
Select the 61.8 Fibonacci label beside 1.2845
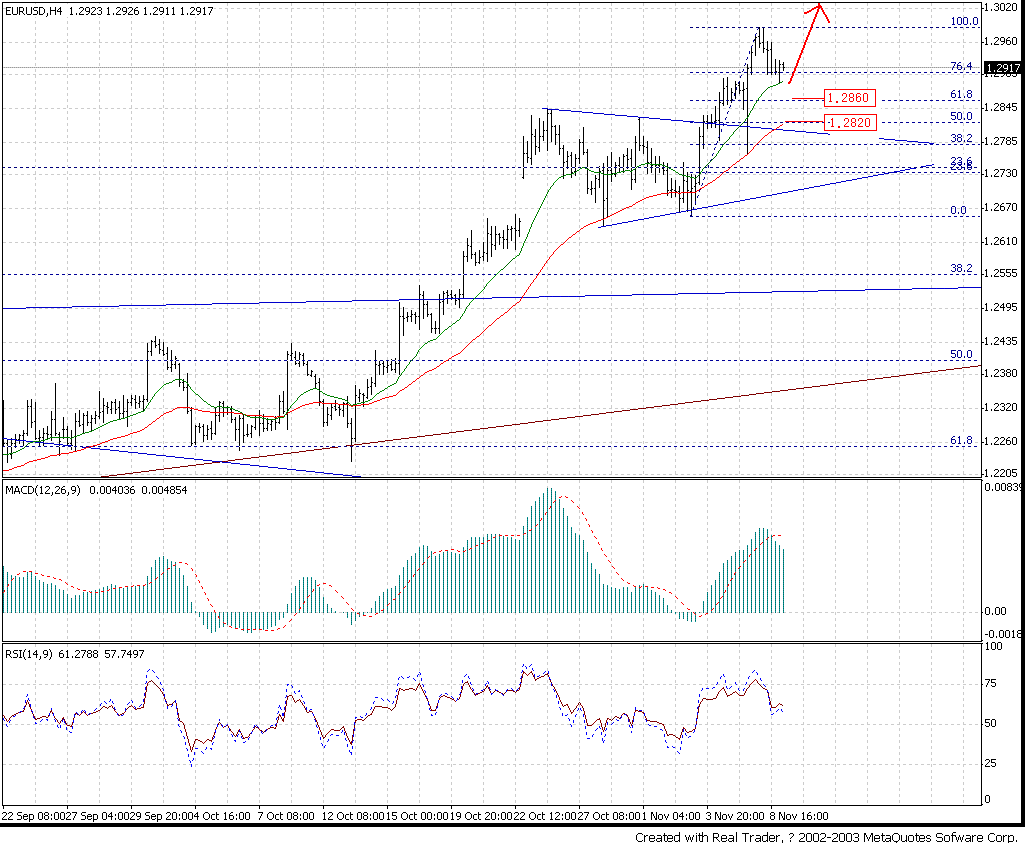pos(961,95)
